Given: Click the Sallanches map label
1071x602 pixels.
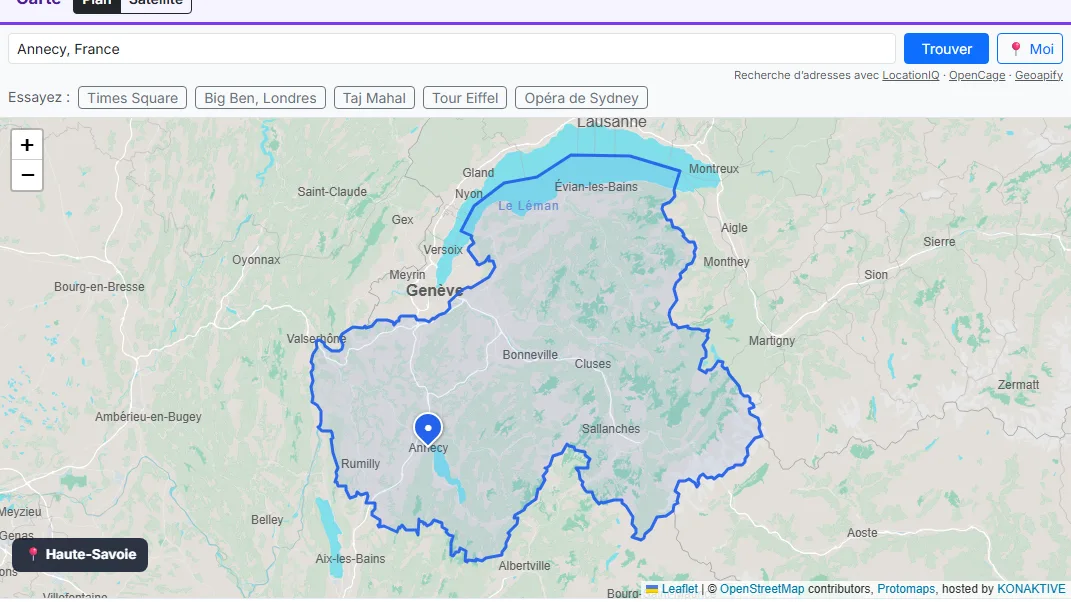Looking at the screenshot, I should (x=611, y=429).
